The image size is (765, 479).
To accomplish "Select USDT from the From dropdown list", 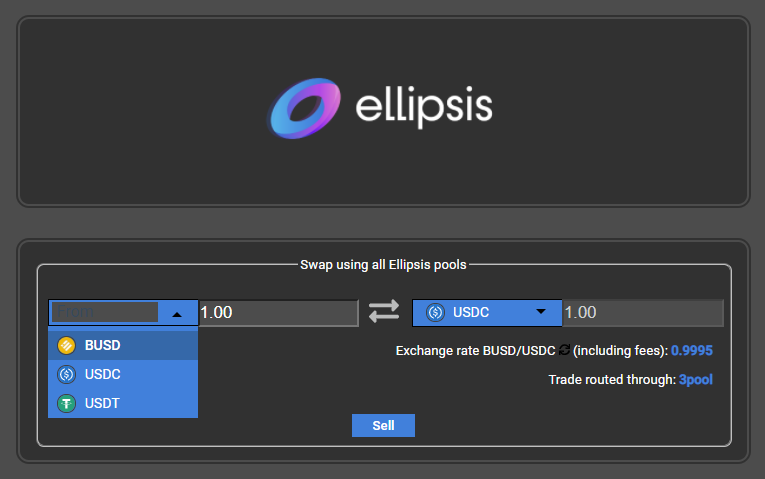I will [x=123, y=403].
